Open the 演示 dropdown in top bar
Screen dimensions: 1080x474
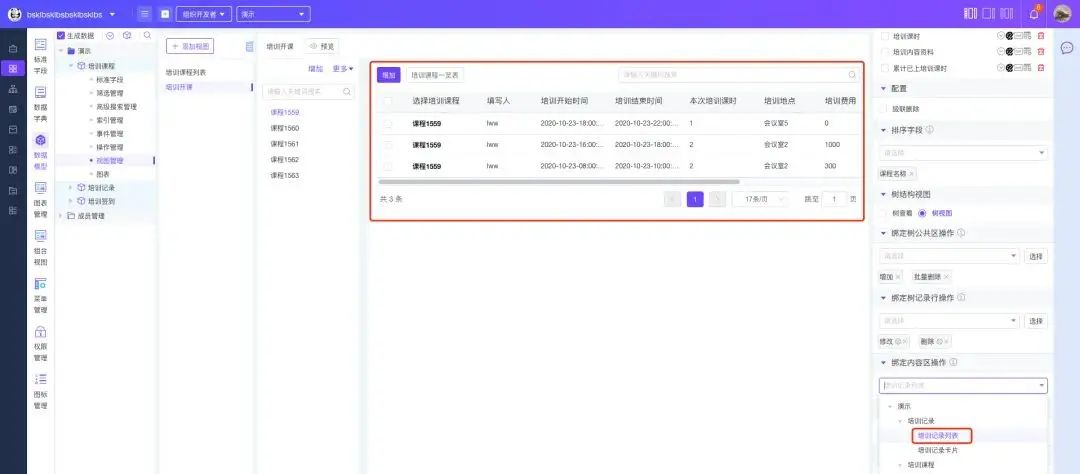coord(273,14)
